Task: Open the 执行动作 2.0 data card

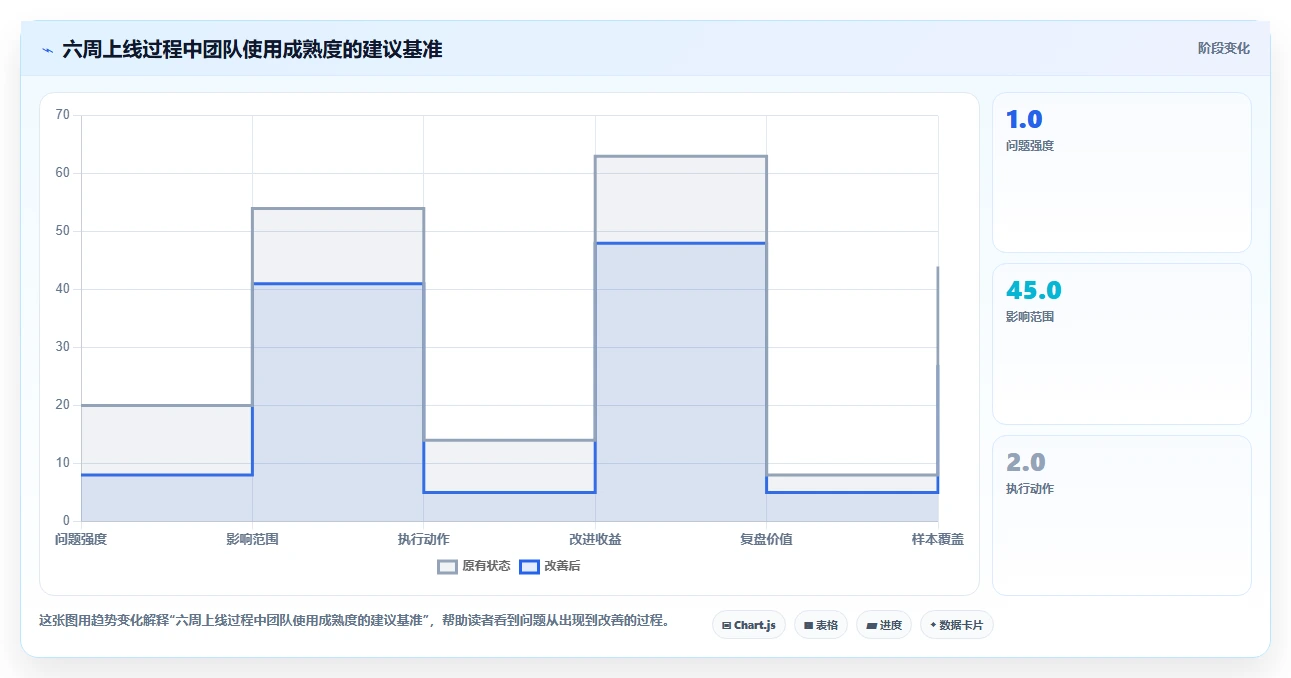Action: tap(1121, 515)
